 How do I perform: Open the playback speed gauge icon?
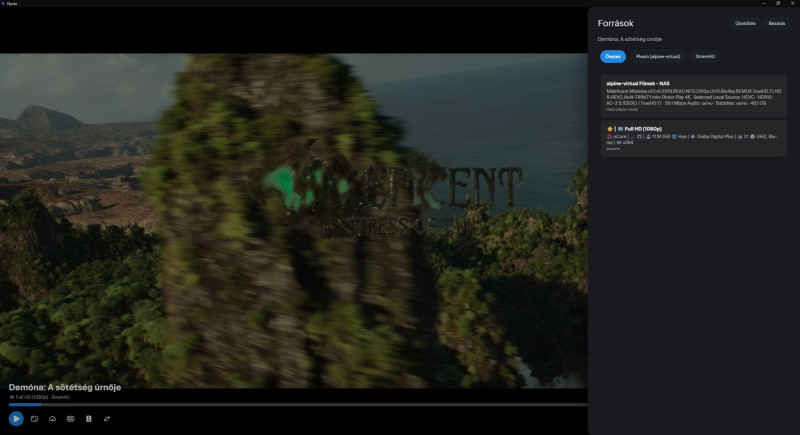(x=53, y=419)
